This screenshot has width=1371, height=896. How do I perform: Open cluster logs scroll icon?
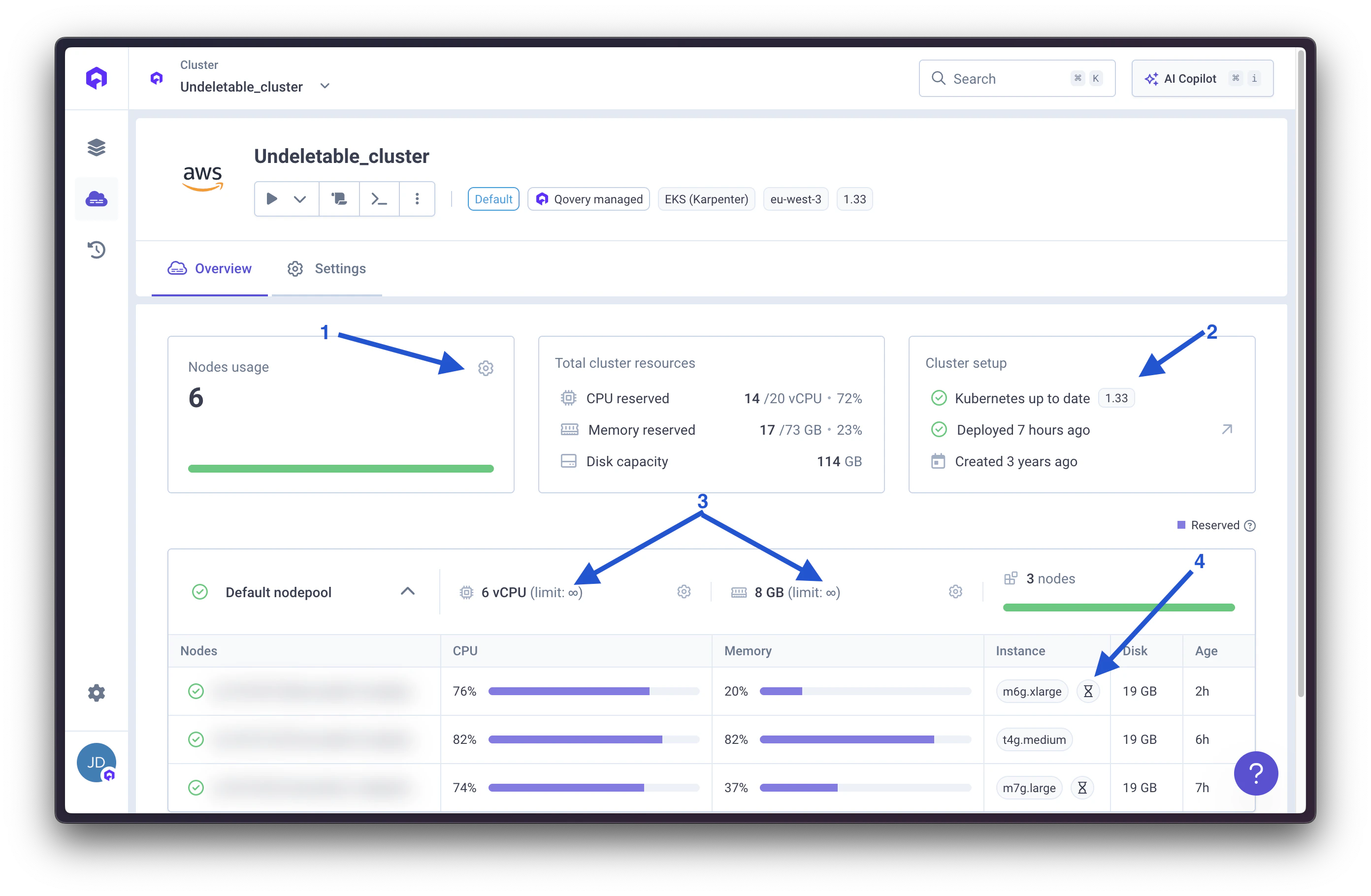click(x=339, y=199)
